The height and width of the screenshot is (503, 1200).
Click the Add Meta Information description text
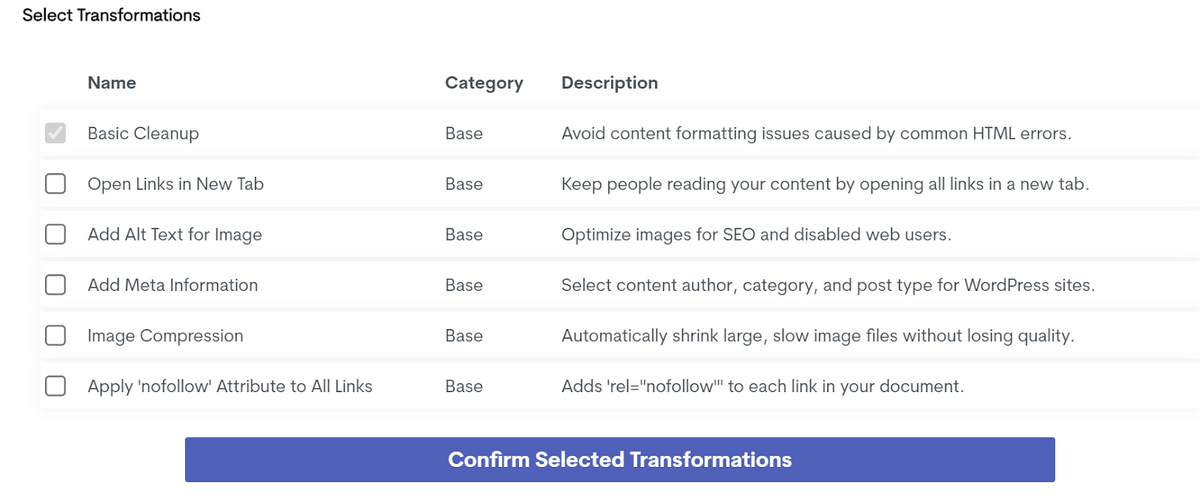[828, 285]
